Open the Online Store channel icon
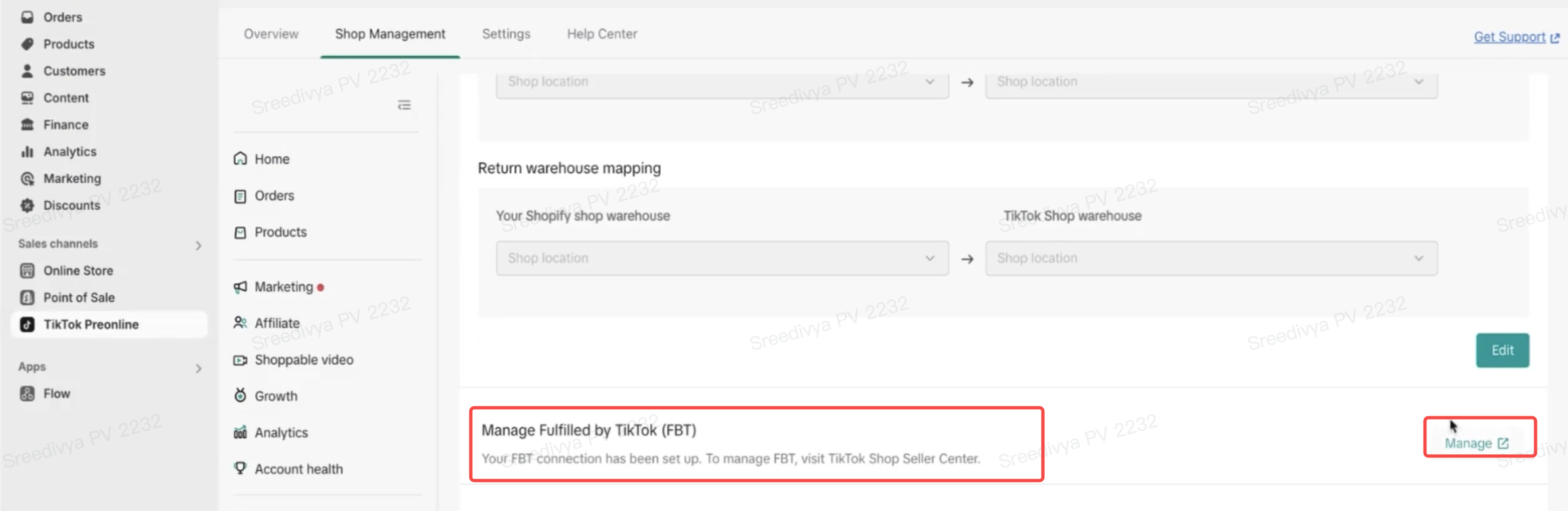 coord(27,271)
